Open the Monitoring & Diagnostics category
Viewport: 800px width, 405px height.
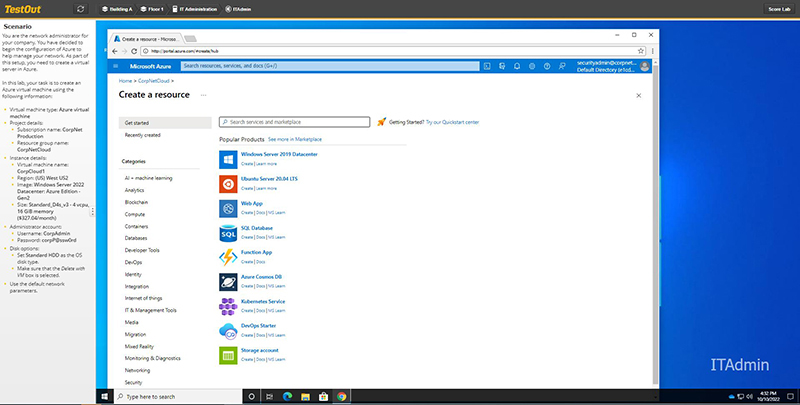point(153,359)
